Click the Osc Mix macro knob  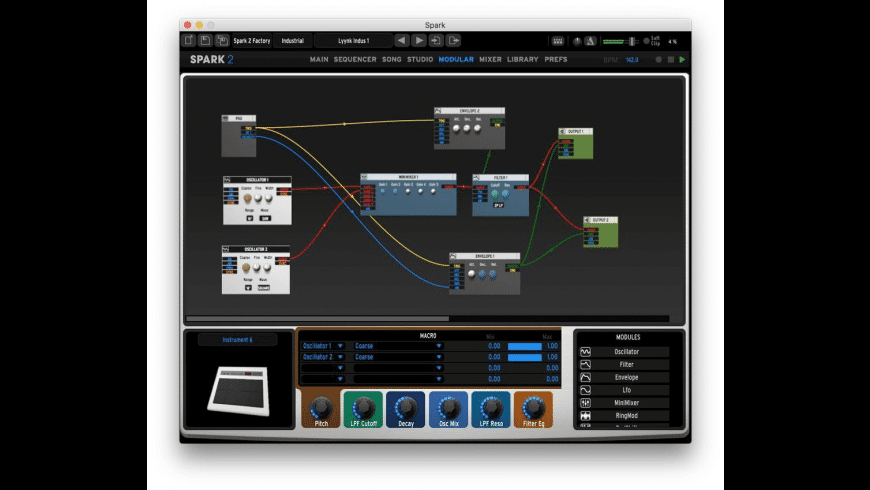(449, 407)
